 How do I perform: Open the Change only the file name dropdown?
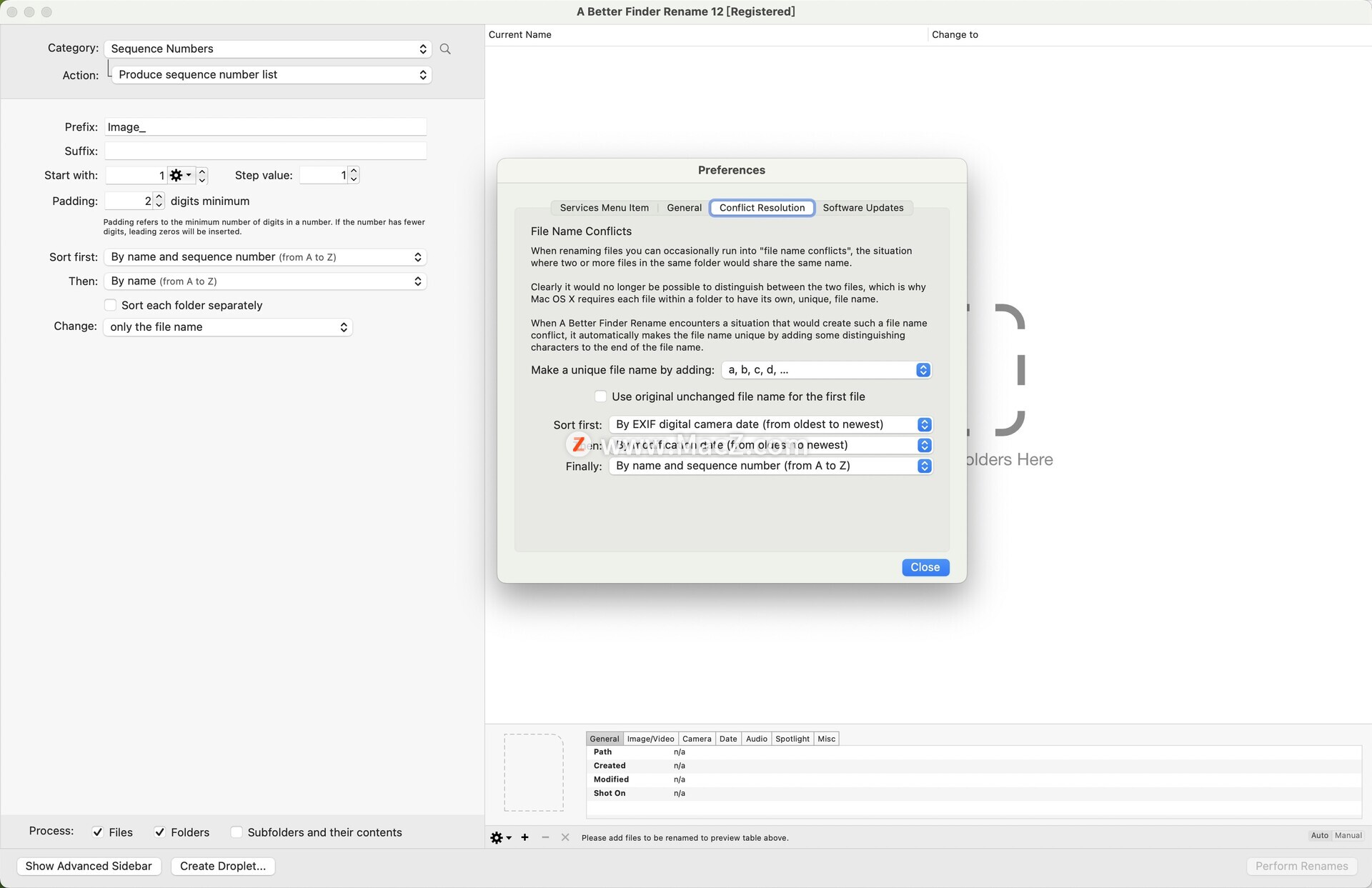(x=228, y=327)
